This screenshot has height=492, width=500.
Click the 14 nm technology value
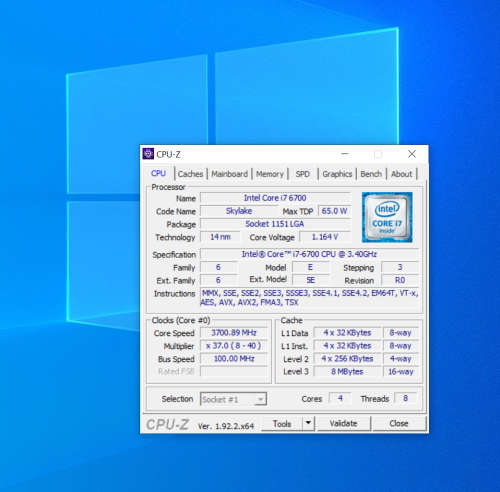tap(220, 237)
